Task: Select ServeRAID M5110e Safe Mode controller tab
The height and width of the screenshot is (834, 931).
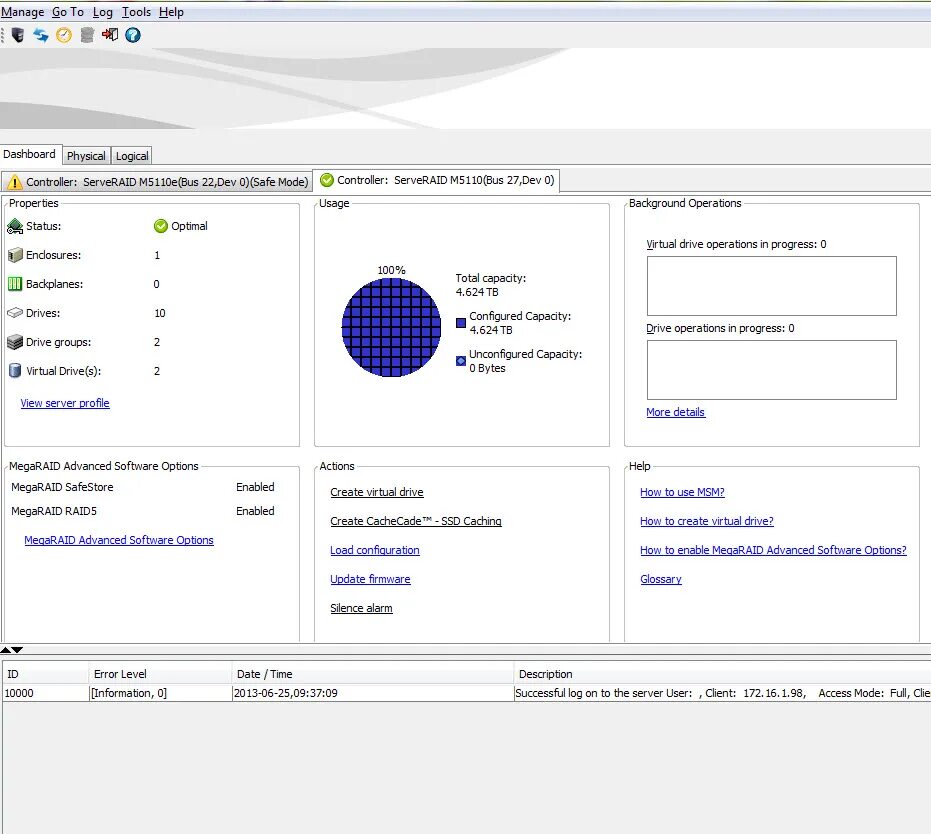Action: click(x=156, y=182)
